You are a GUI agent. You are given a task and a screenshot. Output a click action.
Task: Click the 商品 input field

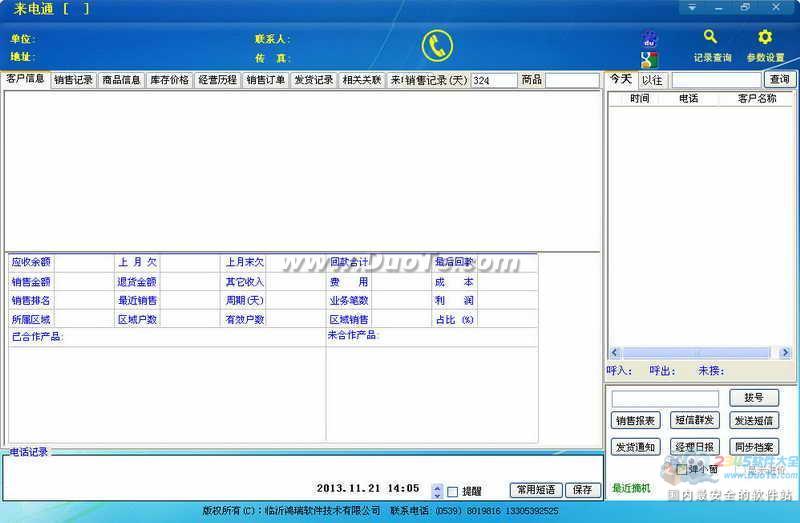(x=572, y=80)
